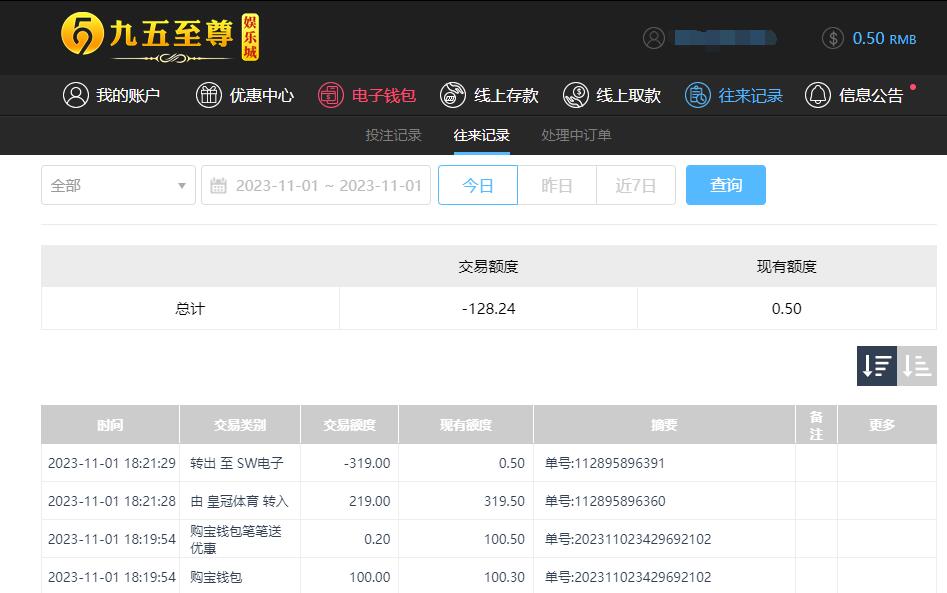Click the 电子钱包 wallet icon
Screen dimensions: 947x593
pos(331,95)
